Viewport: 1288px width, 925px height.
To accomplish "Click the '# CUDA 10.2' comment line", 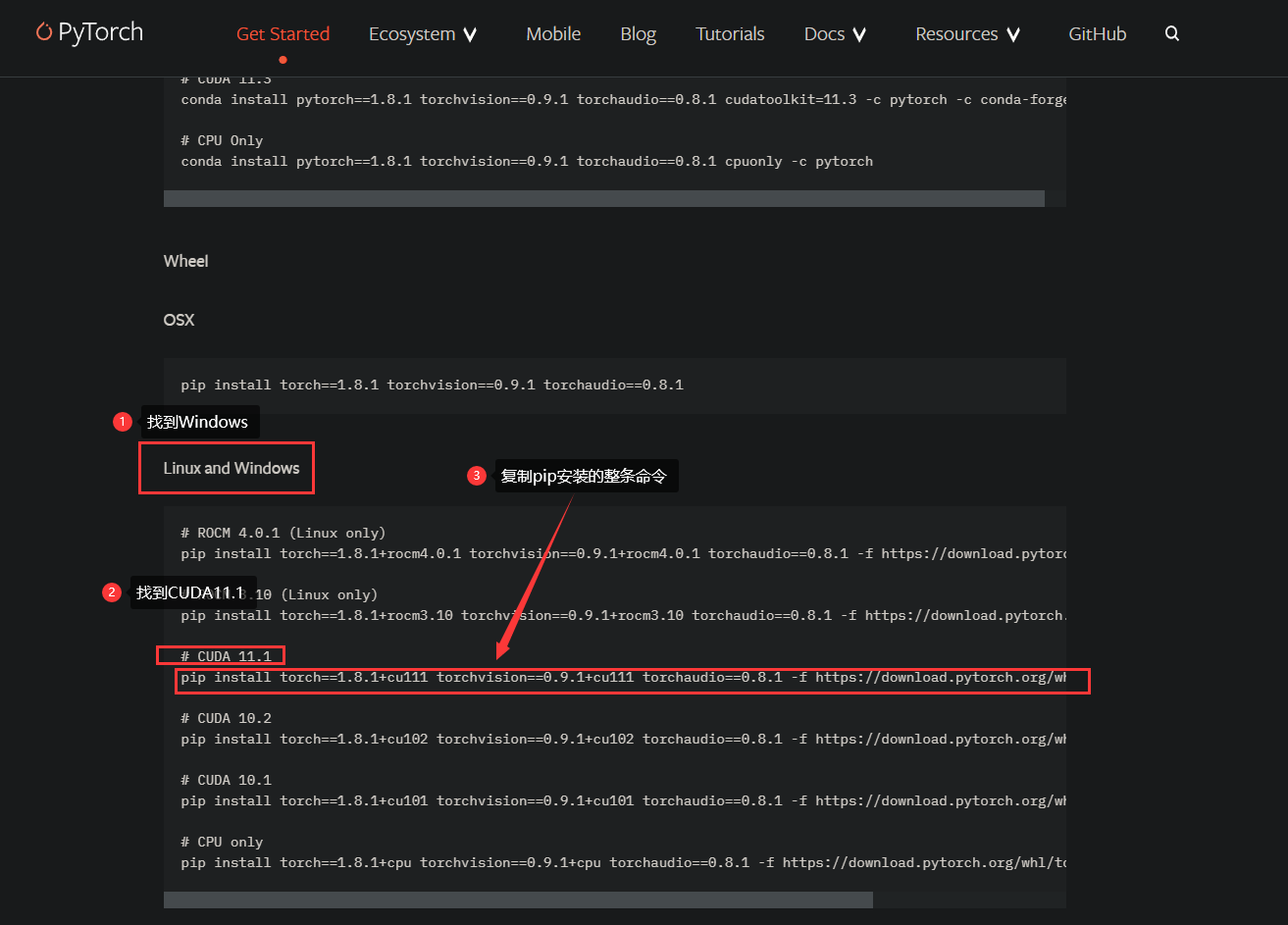I will click(227, 718).
